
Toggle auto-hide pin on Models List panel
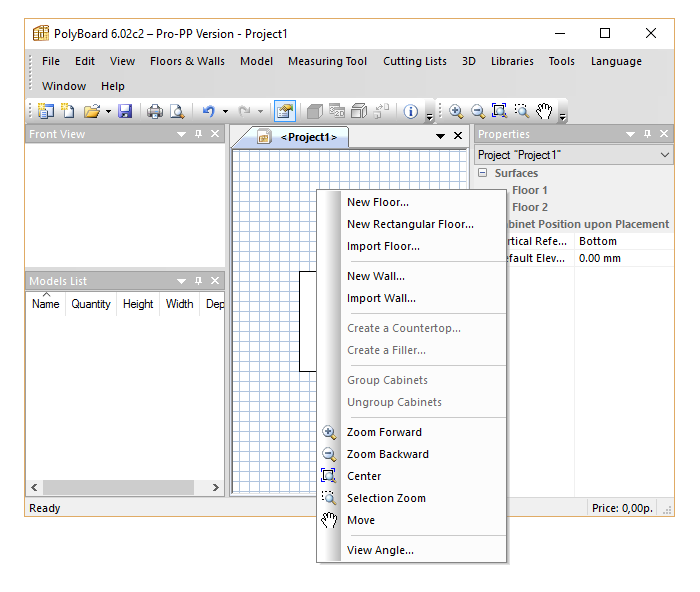coord(198,281)
